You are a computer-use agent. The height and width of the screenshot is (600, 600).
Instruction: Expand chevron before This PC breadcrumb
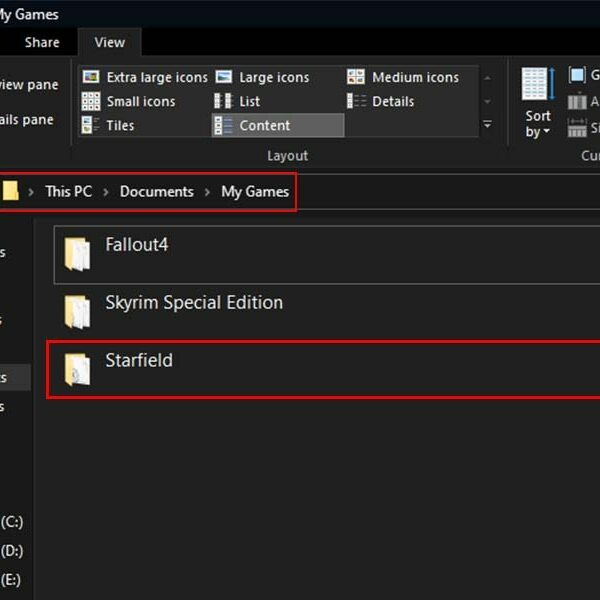31,192
